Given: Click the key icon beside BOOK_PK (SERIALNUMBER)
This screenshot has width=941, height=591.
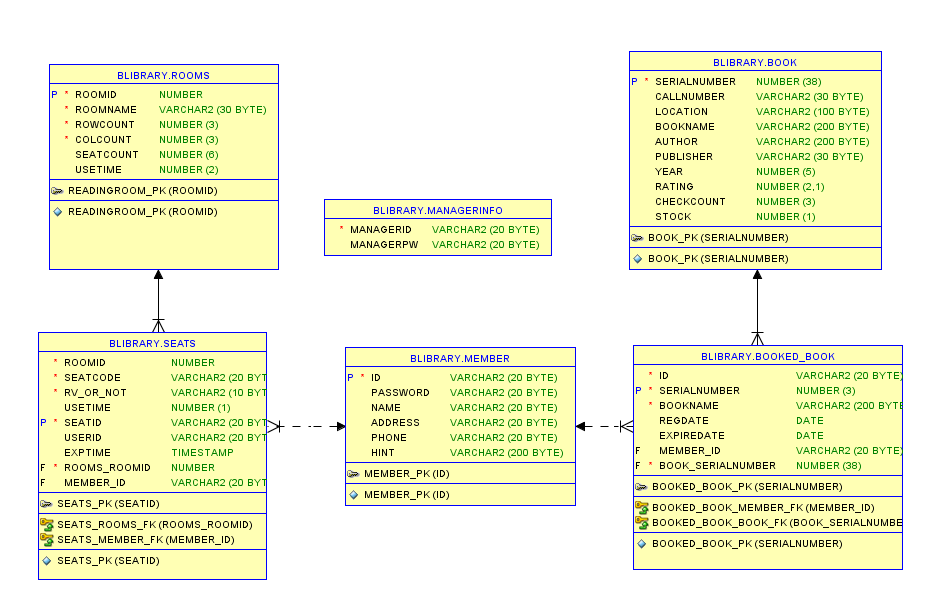Looking at the screenshot, I should (x=637, y=238).
